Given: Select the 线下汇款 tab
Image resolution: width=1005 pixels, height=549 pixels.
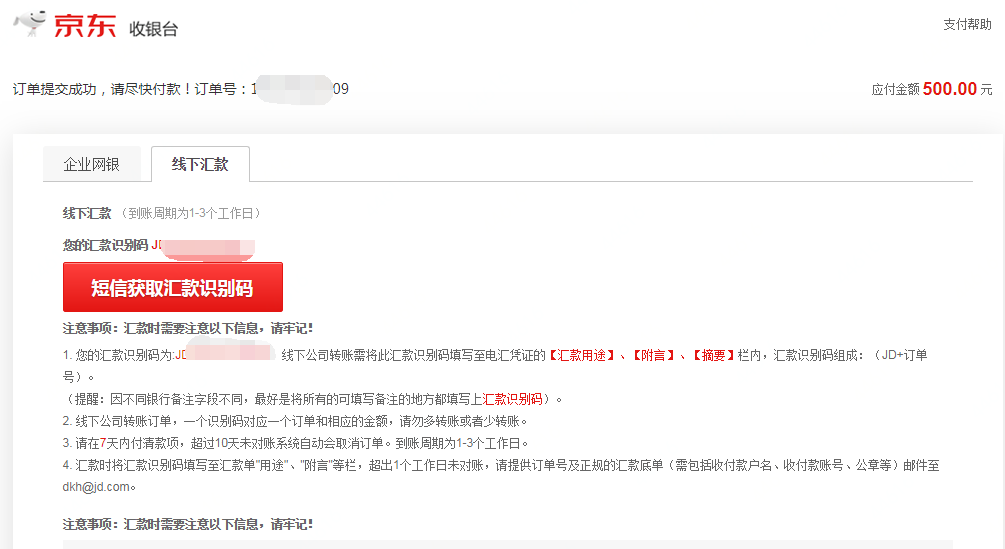Looking at the screenshot, I should [200, 165].
